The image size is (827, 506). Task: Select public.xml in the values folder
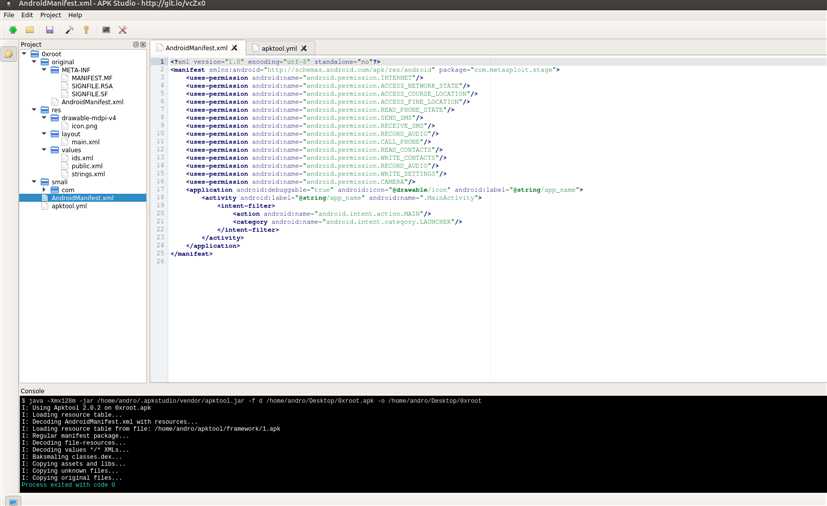(x=87, y=166)
